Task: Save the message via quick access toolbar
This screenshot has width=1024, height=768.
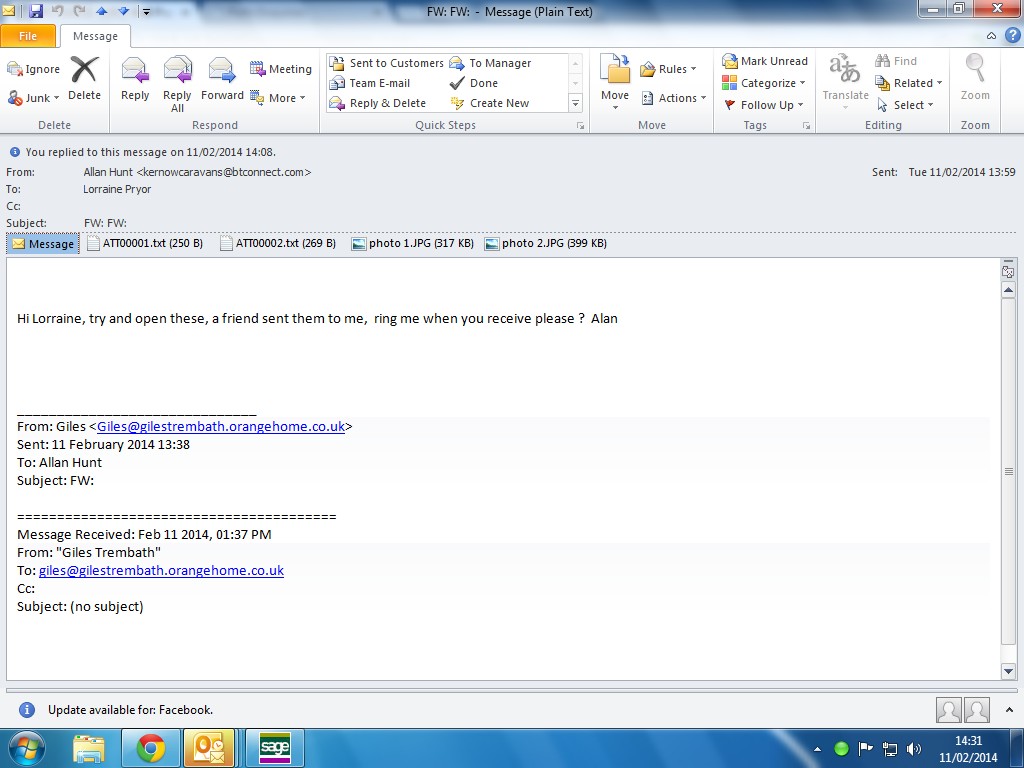Action: point(35,11)
